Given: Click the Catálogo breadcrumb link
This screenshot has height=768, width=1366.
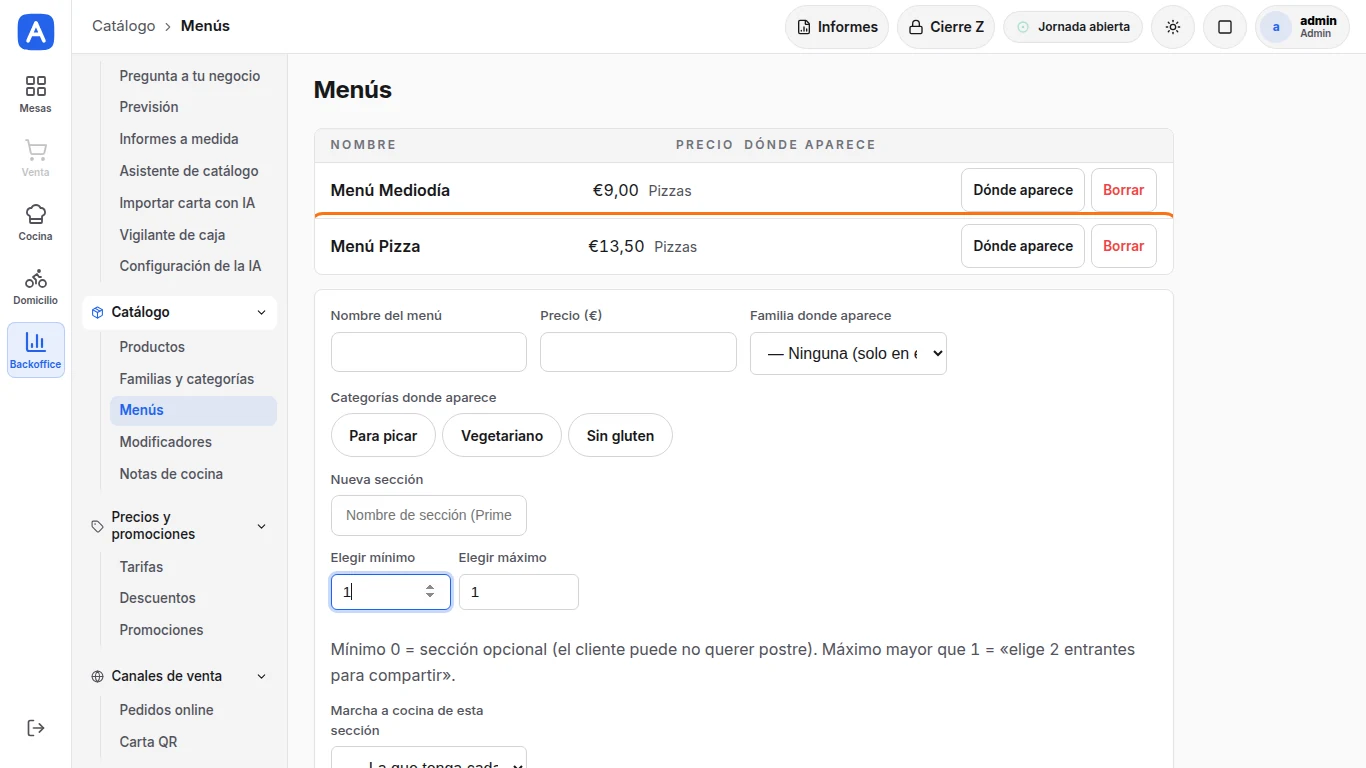Looking at the screenshot, I should coord(124,26).
